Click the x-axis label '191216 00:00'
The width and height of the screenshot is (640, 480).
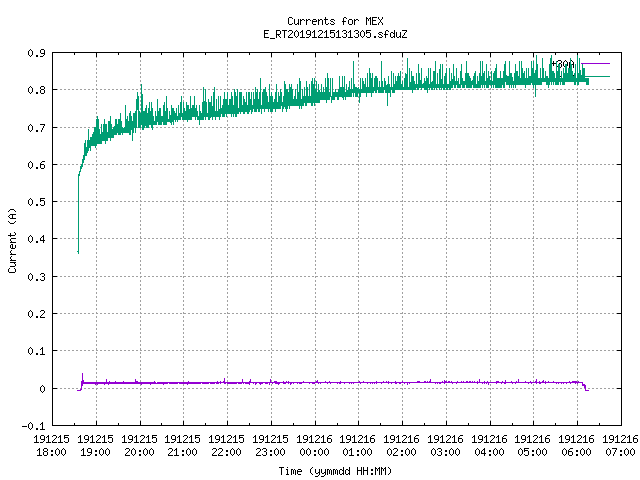pyautogui.click(x=314, y=446)
